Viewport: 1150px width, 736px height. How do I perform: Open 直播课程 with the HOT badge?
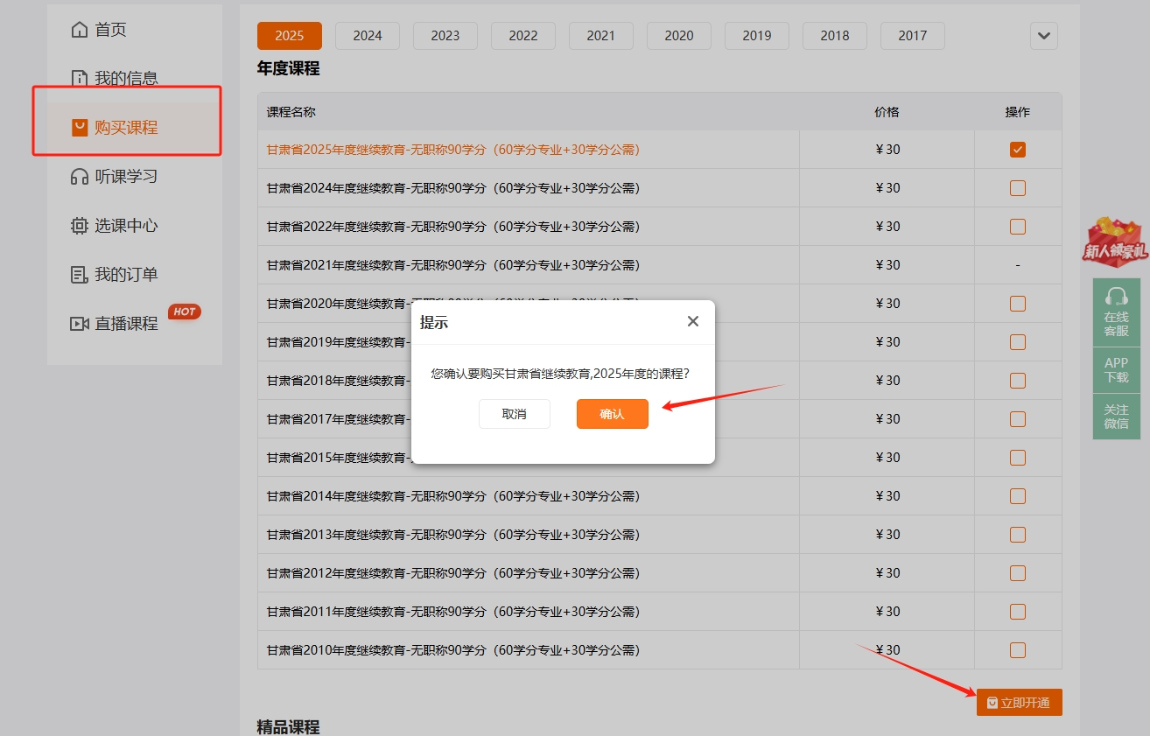point(117,322)
